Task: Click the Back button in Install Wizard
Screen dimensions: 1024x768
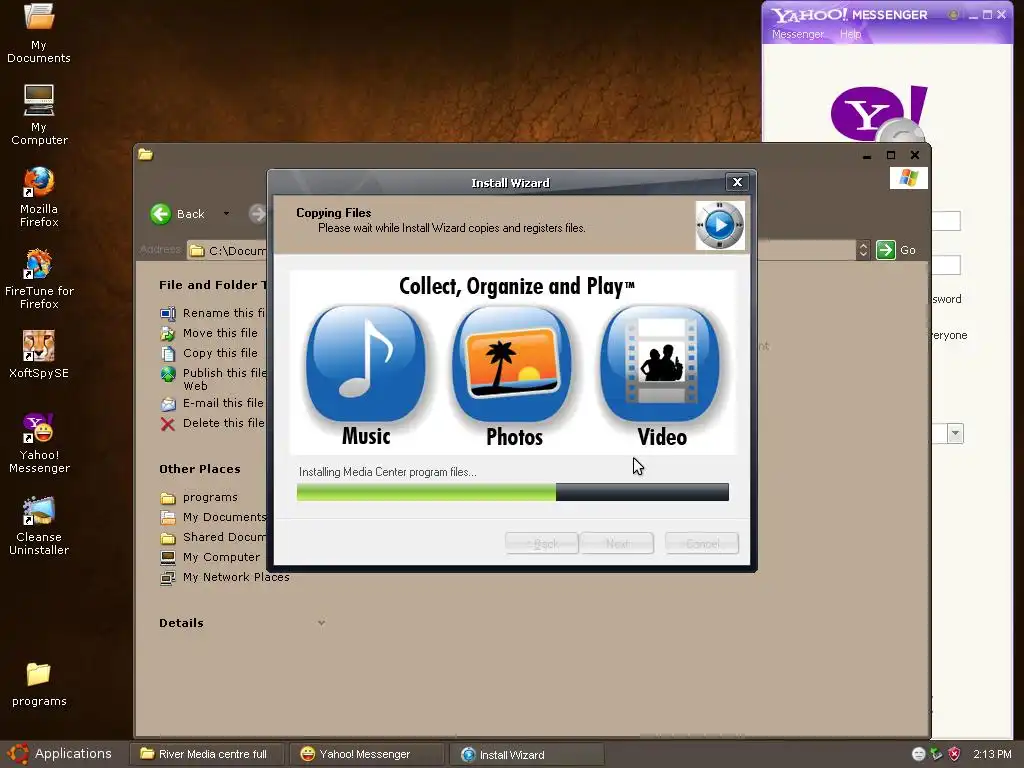Action: pos(541,543)
